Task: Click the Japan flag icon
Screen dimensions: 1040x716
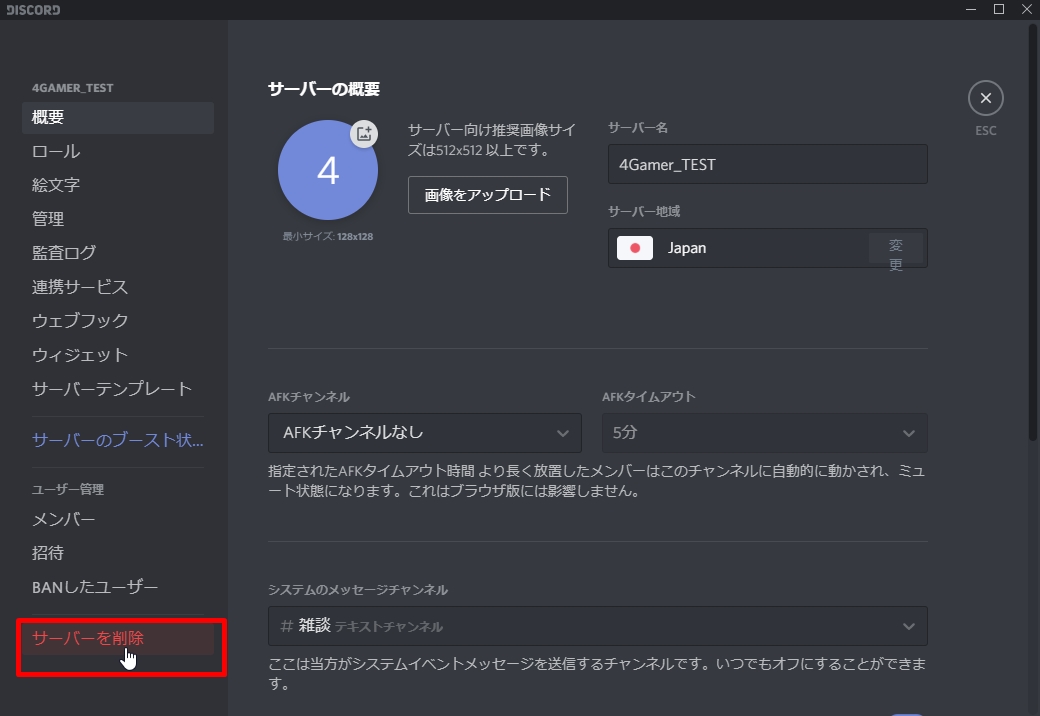Action: (634, 248)
